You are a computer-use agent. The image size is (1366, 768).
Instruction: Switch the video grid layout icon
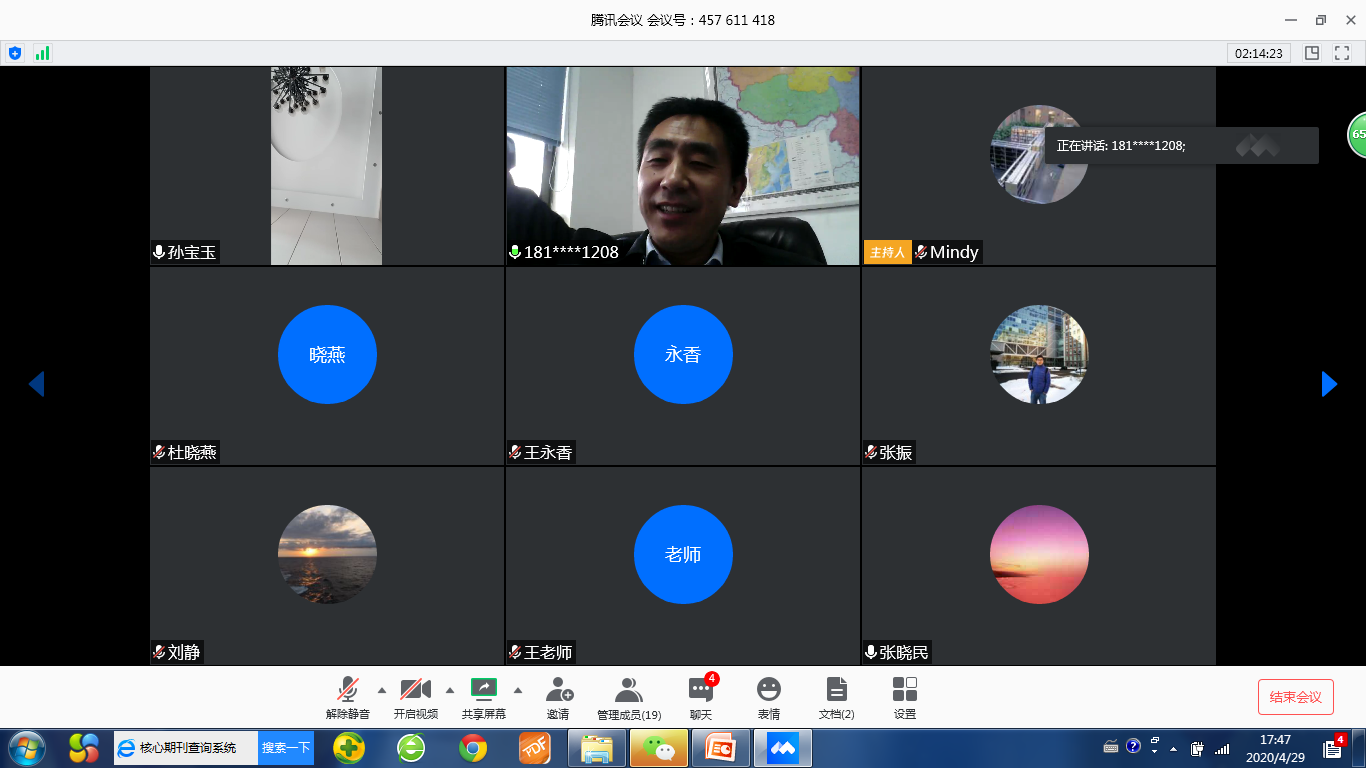coord(1312,53)
